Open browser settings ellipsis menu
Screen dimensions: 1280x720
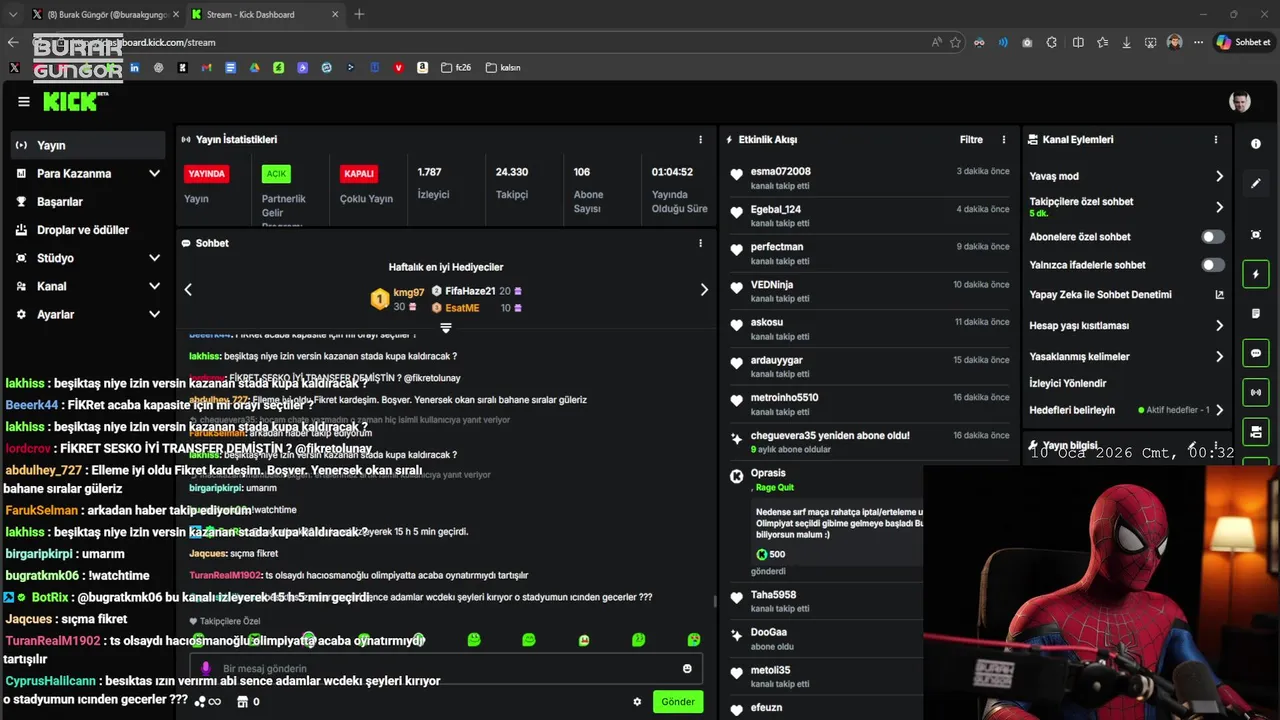coord(1198,42)
